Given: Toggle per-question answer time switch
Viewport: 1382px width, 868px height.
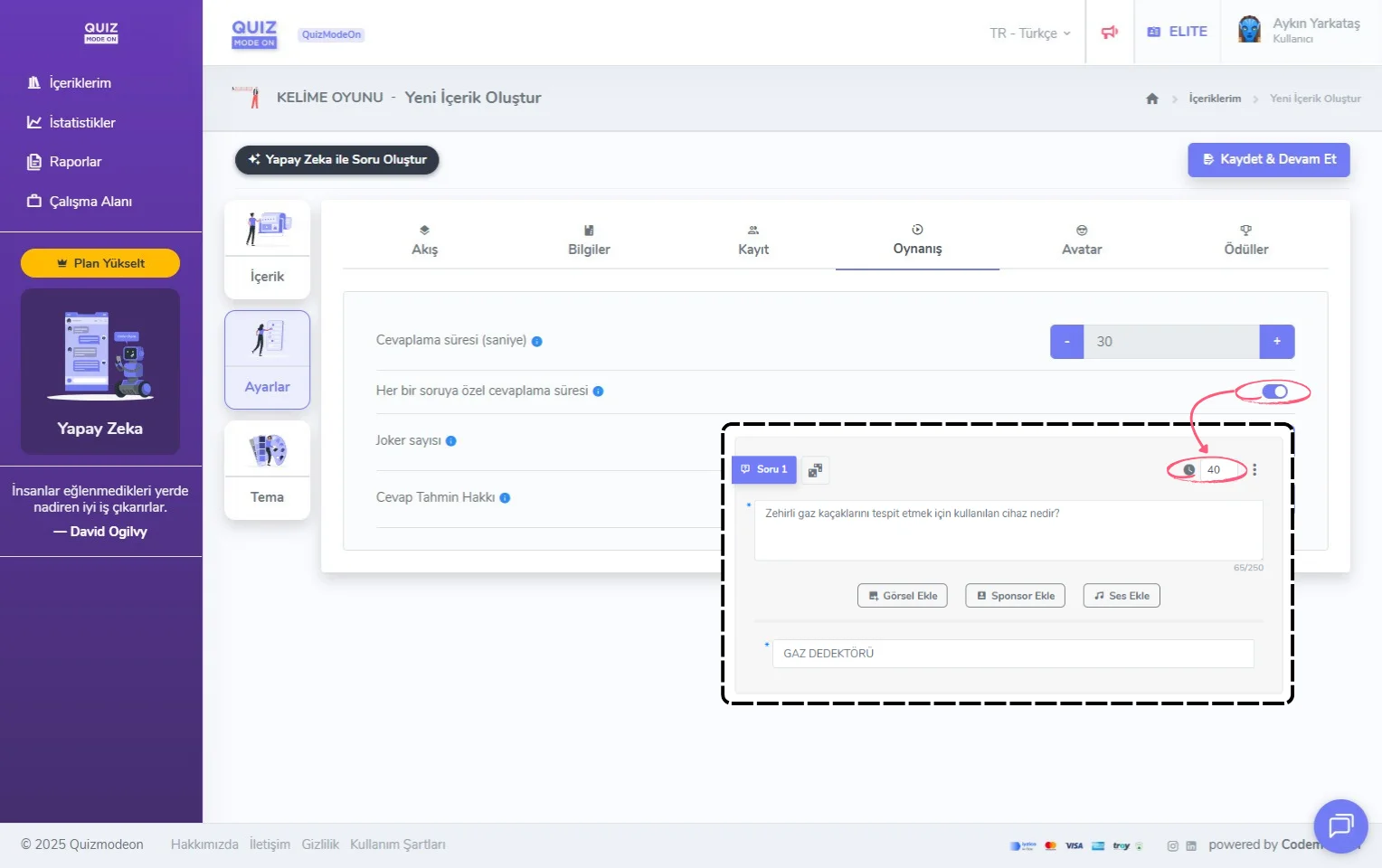Looking at the screenshot, I should tap(1274, 392).
